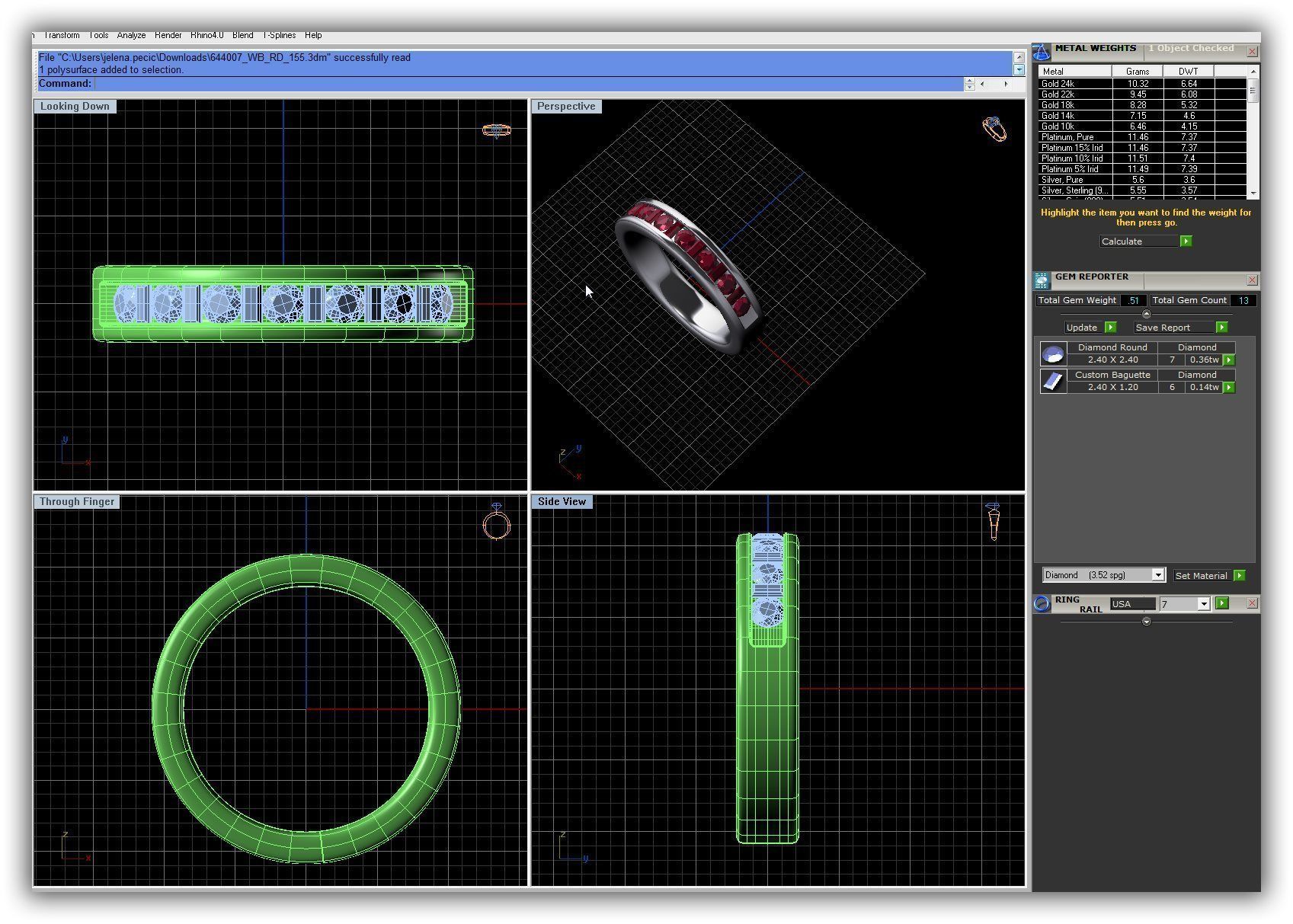Click the USA ring standard field
Viewport: 1293px width, 924px height.
pyautogui.click(x=1132, y=604)
